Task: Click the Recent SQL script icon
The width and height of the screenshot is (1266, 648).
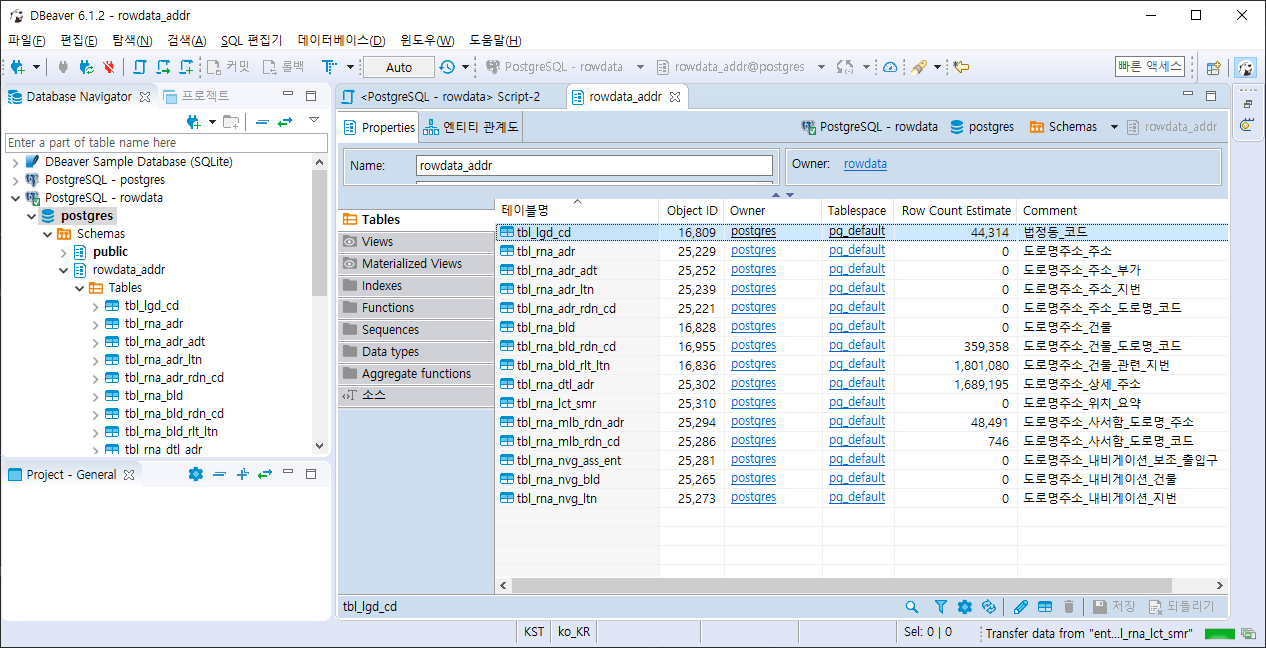Action: (x=163, y=67)
